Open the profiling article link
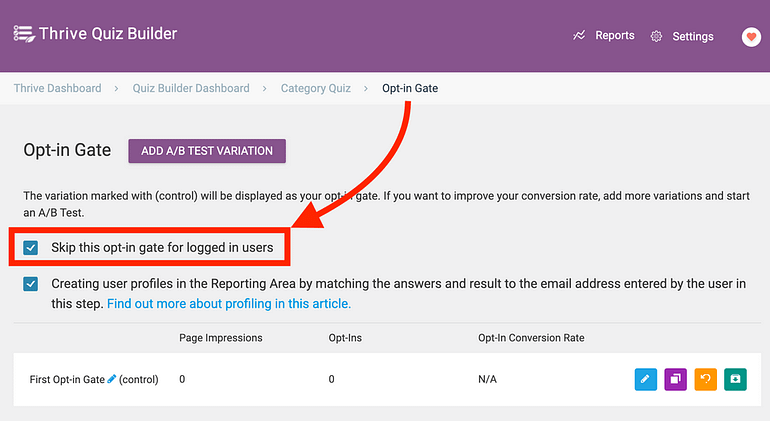770x421 pixels. (x=229, y=304)
